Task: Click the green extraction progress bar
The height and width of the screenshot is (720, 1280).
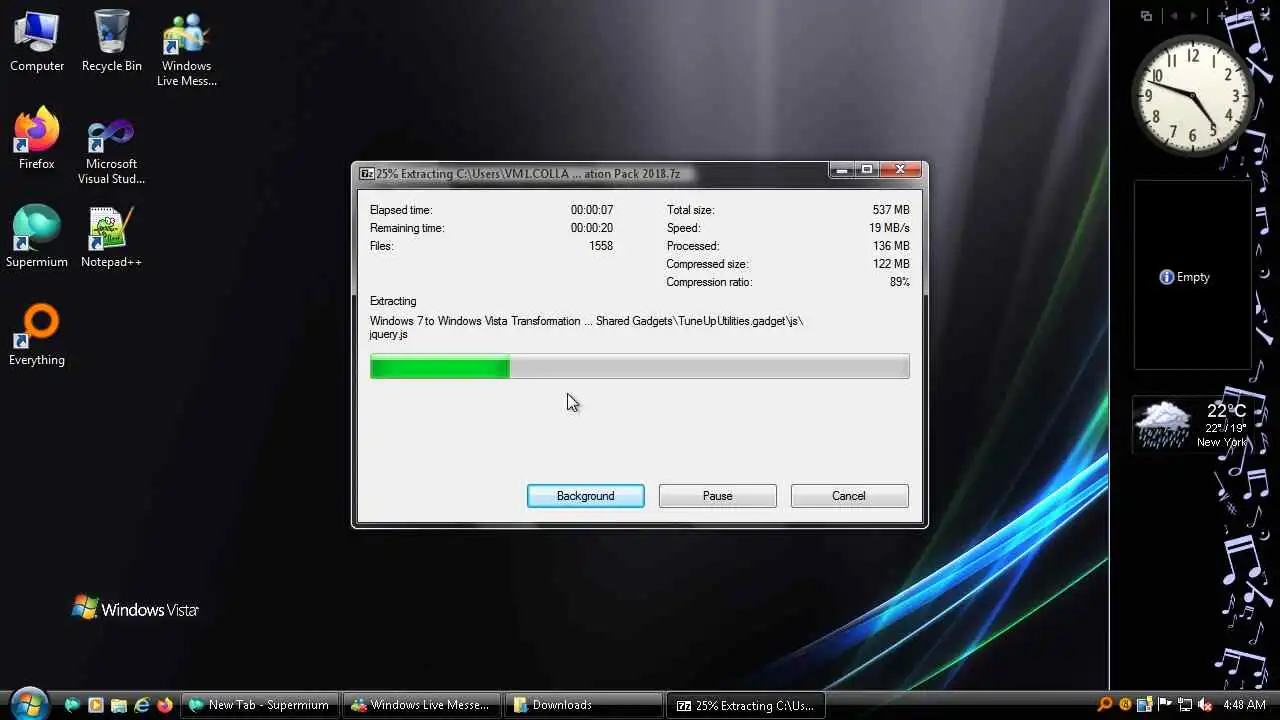Action: coord(640,367)
